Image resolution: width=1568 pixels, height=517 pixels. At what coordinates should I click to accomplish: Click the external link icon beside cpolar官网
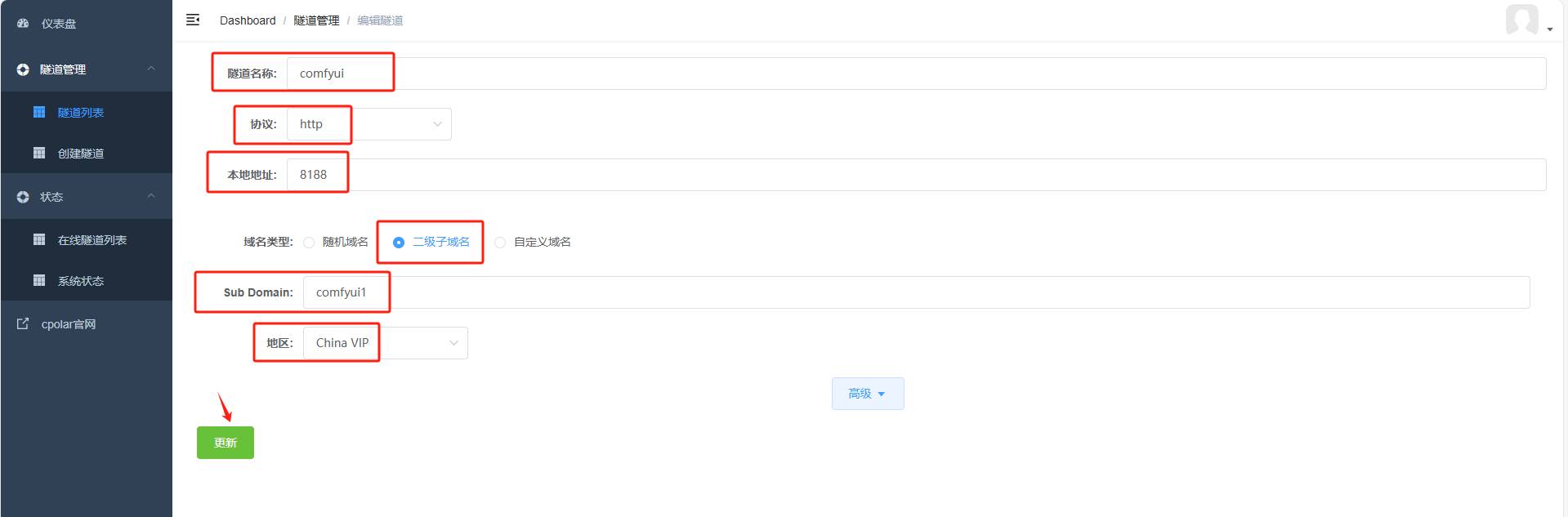(x=23, y=323)
